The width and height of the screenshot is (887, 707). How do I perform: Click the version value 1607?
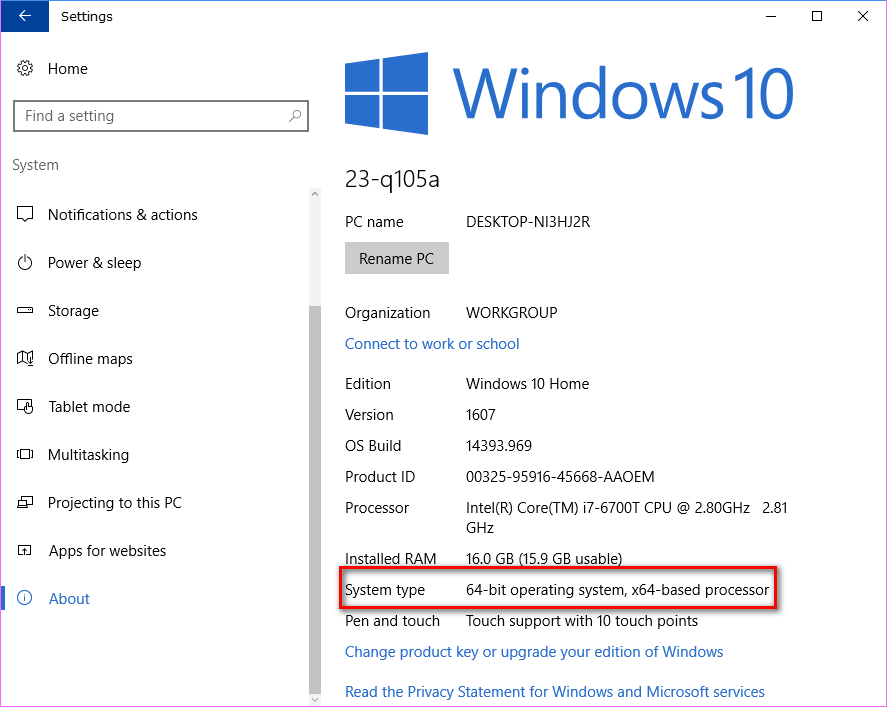pyautogui.click(x=480, y=415)
